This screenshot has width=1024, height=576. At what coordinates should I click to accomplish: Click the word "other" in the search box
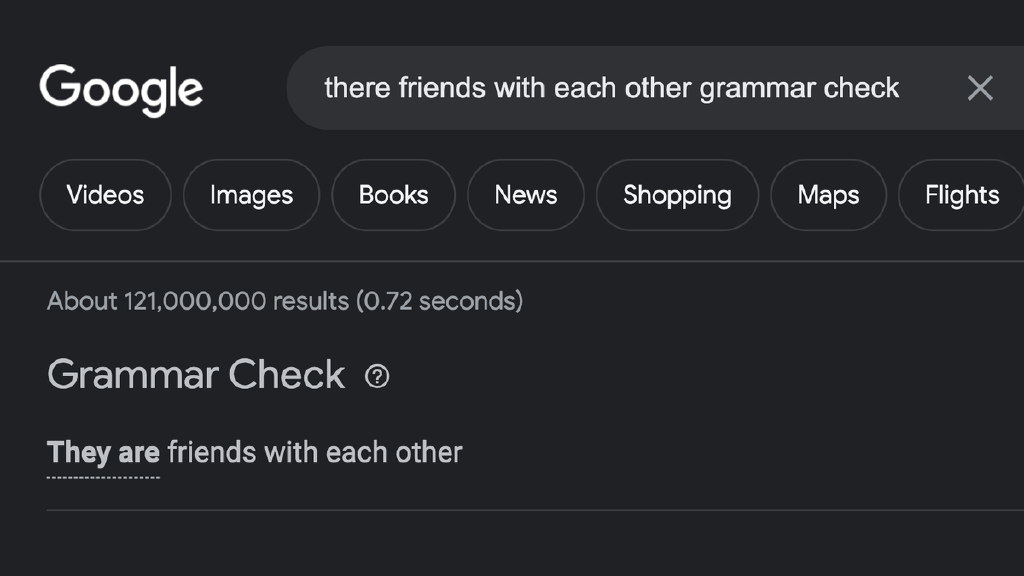click(658, 88)
